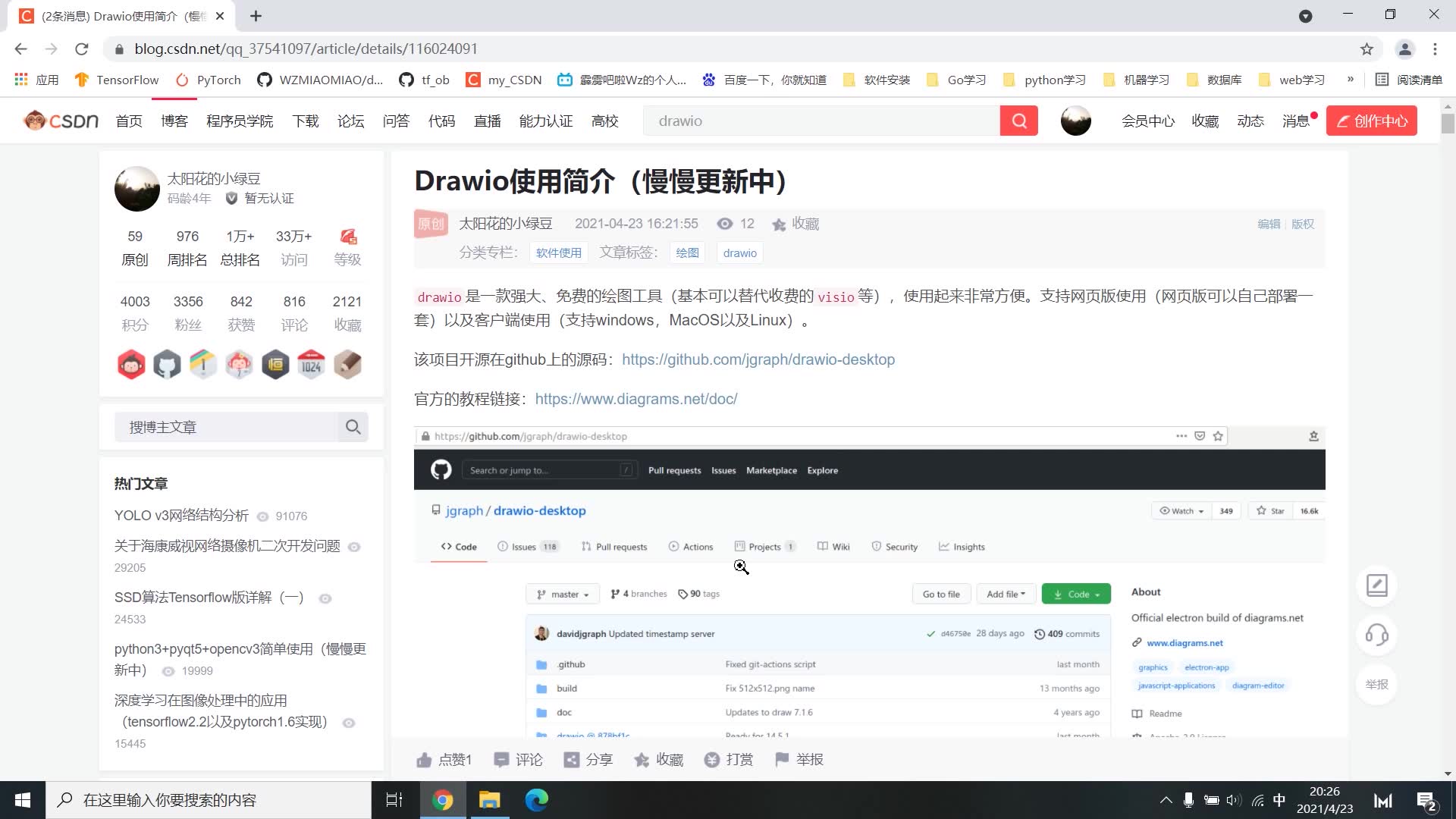Image resolution: width=1456 pixels, height=819 pixels.
Task: Reload the page with the refresh icon
Action: click(x=82, y=49)
